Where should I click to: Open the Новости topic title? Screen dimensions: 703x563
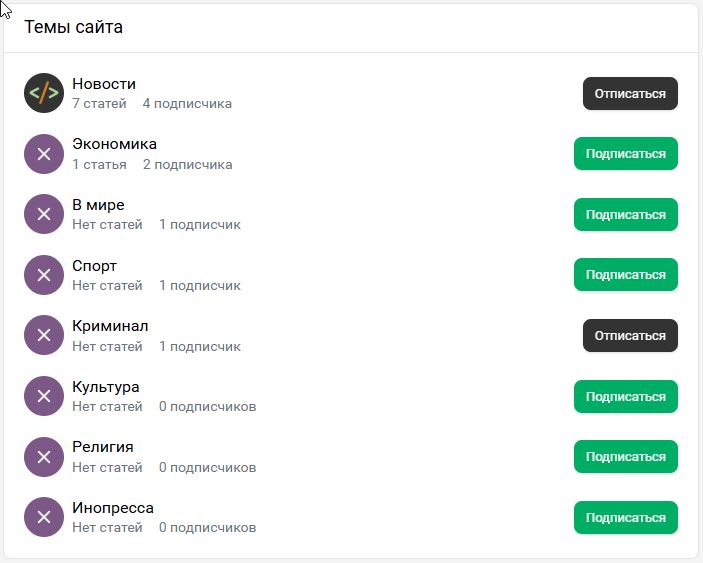tap(104, 84)
